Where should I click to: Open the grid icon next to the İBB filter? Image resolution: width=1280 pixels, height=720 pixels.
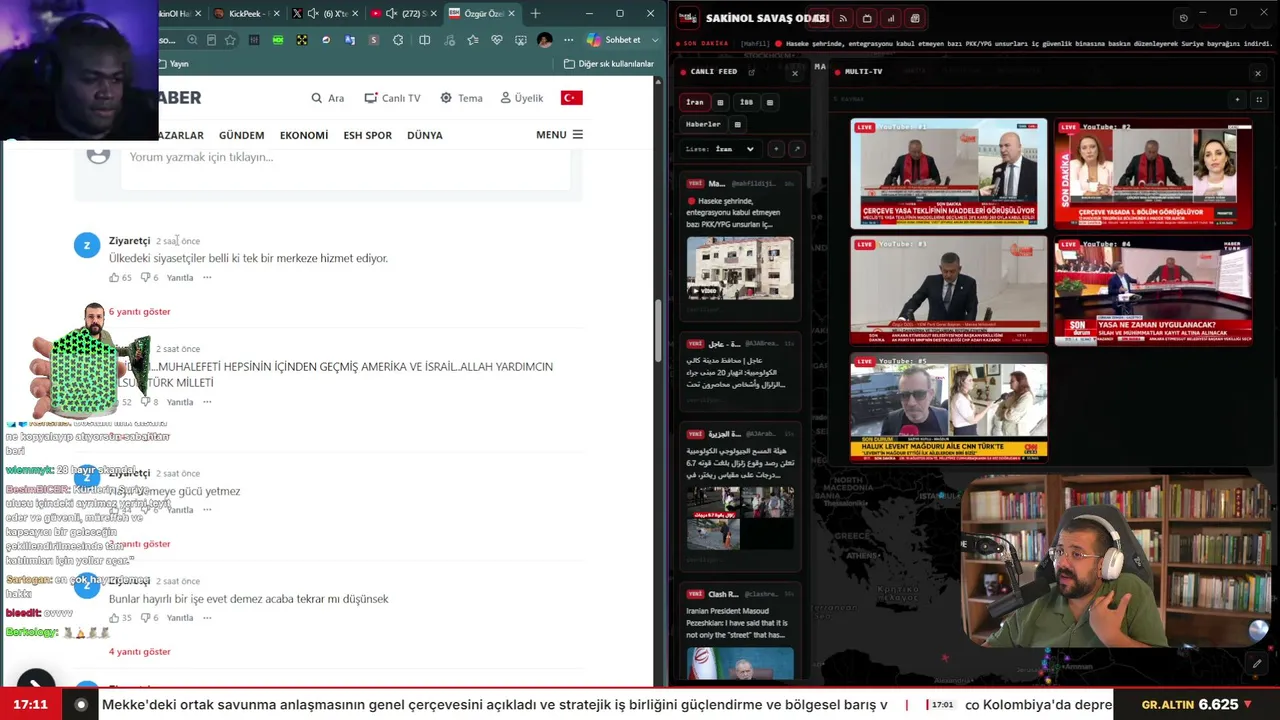coord(769,102)
